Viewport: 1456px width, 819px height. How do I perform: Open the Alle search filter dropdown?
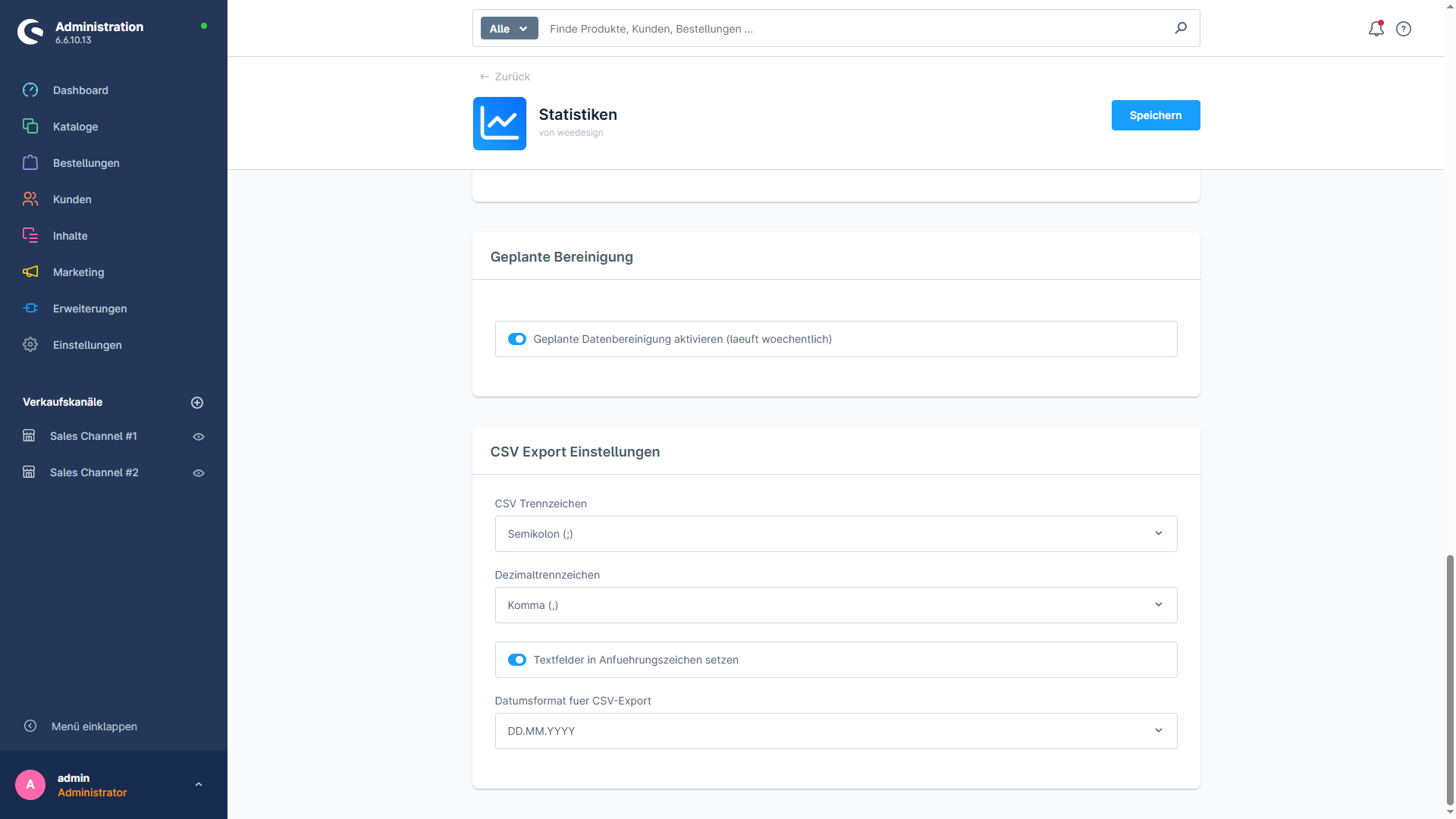point(509,28)
